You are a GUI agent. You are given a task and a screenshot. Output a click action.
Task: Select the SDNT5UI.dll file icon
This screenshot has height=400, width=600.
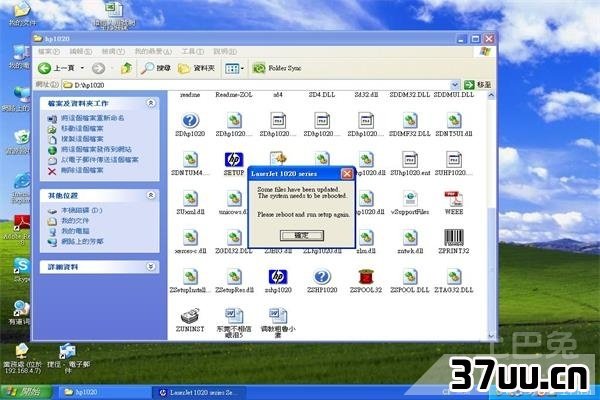coord(454,121)
